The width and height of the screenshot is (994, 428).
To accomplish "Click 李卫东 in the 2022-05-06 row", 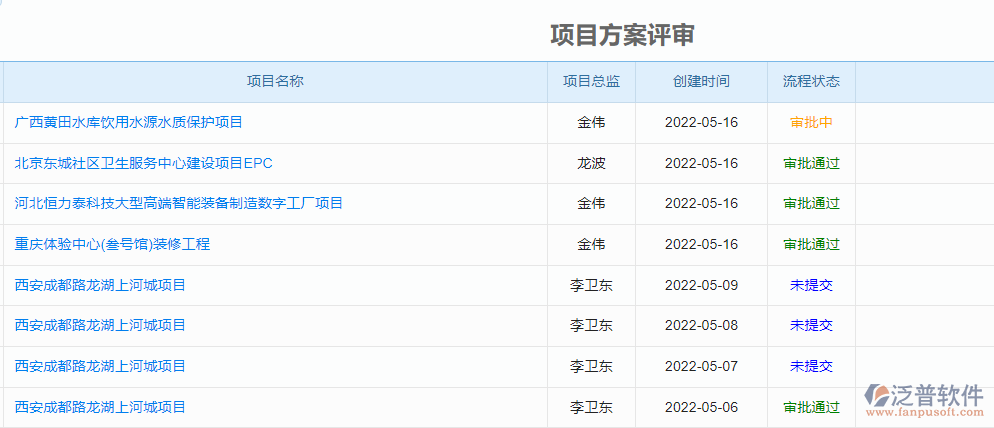I will click(591, 406).
